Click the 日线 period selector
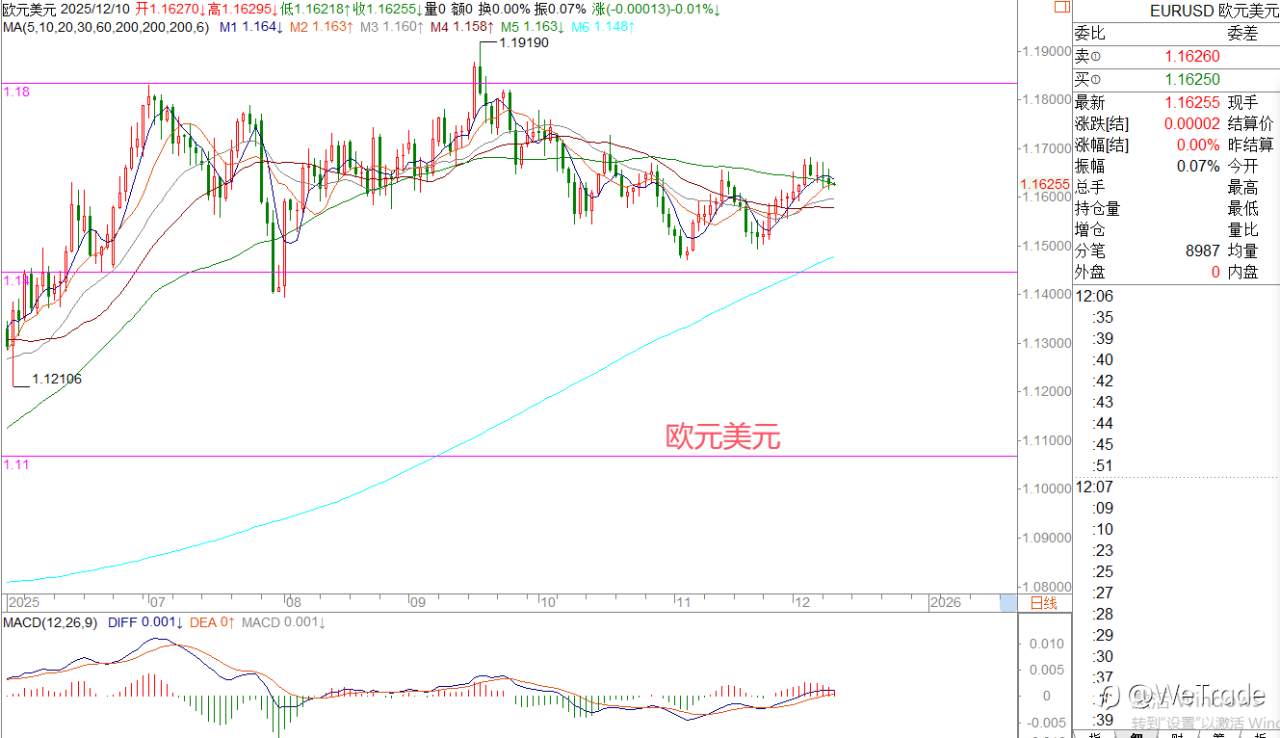Image resolution: width=1280 pixels, height=738 pixels. (x=1042, y=603)
